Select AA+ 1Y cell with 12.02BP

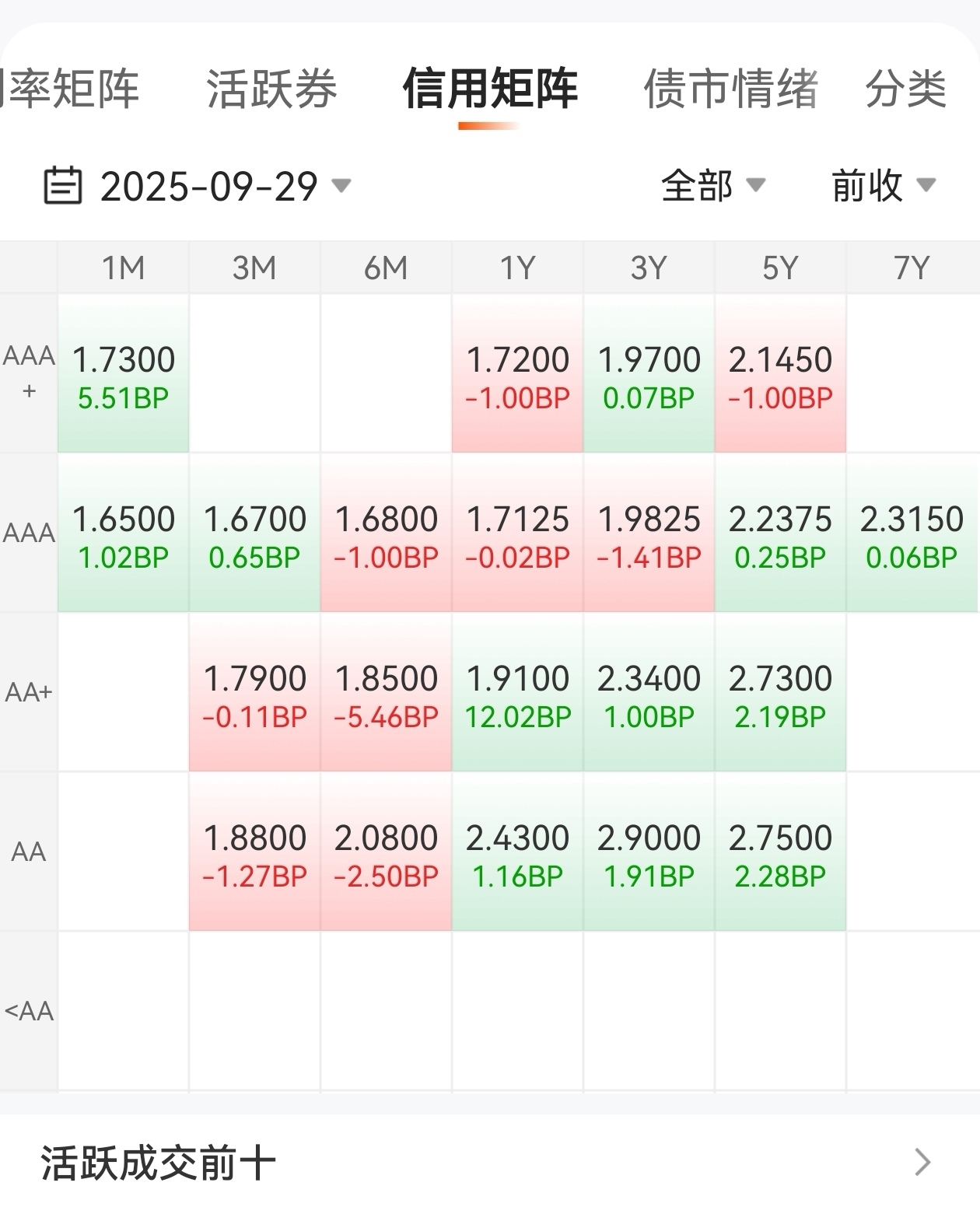tap(518, 693)
